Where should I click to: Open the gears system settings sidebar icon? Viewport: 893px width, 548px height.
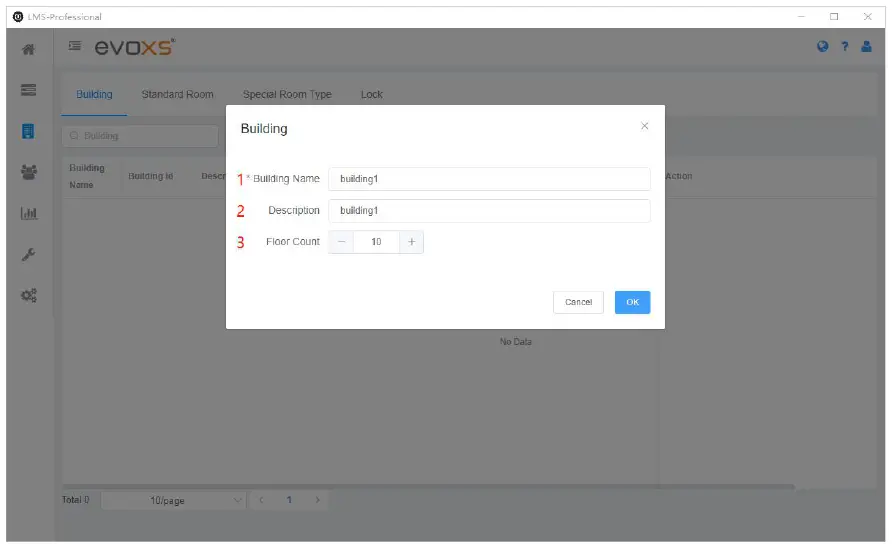[x=28, y=295]
